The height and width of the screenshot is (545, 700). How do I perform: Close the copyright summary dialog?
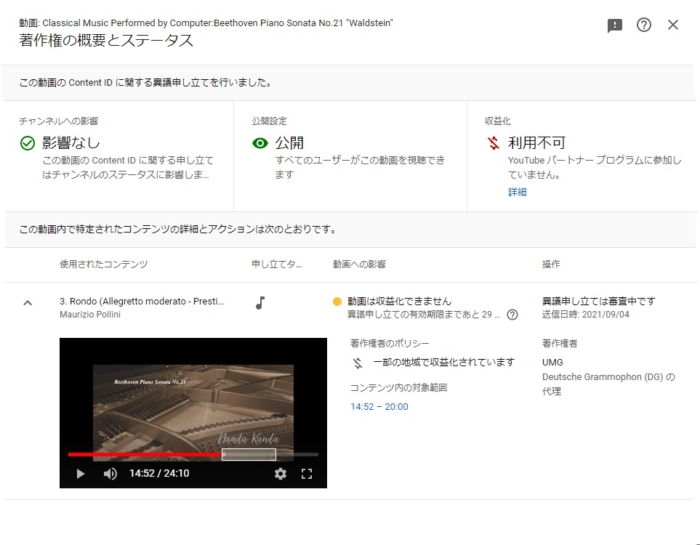[x=673, y=26]
